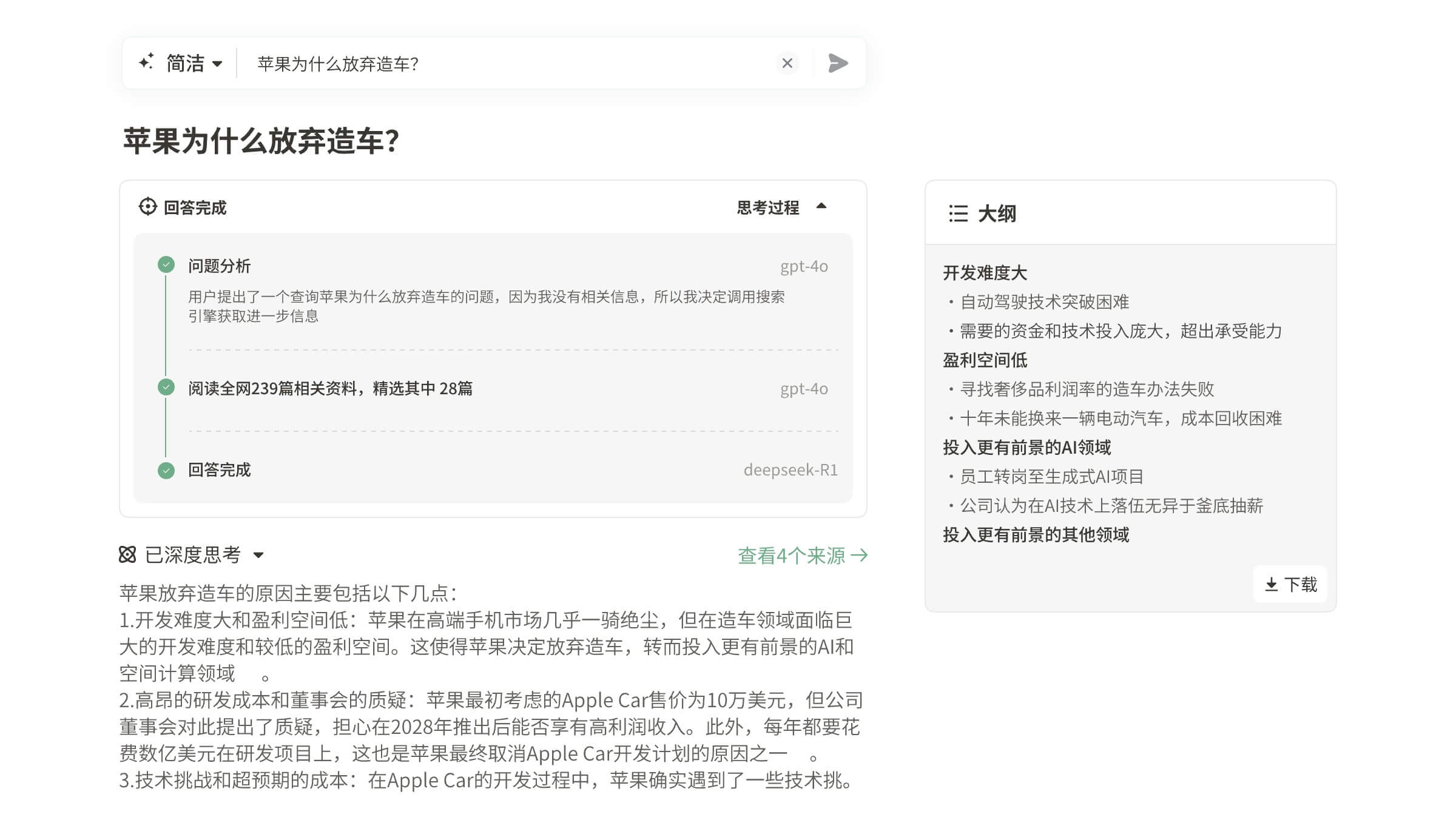This screenshot has width=1456, height=837.
Task: Download the outline with the 下载 button
Action: click(1290, 585)
